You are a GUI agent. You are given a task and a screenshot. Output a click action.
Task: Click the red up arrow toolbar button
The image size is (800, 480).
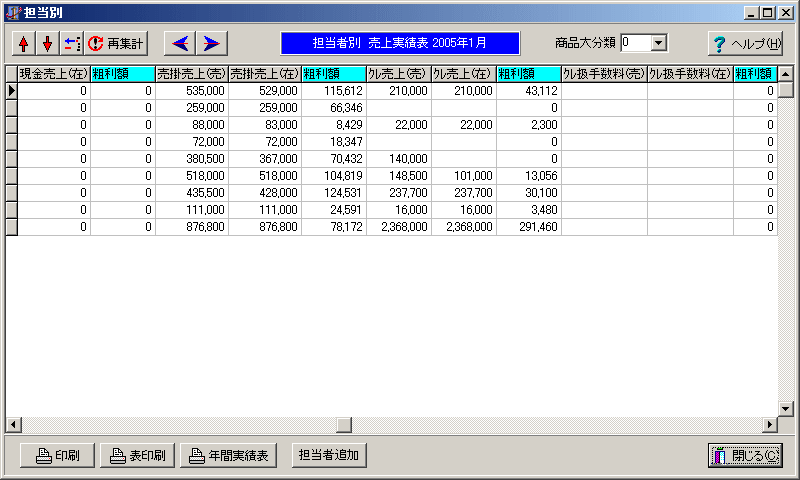click(23, 43)
